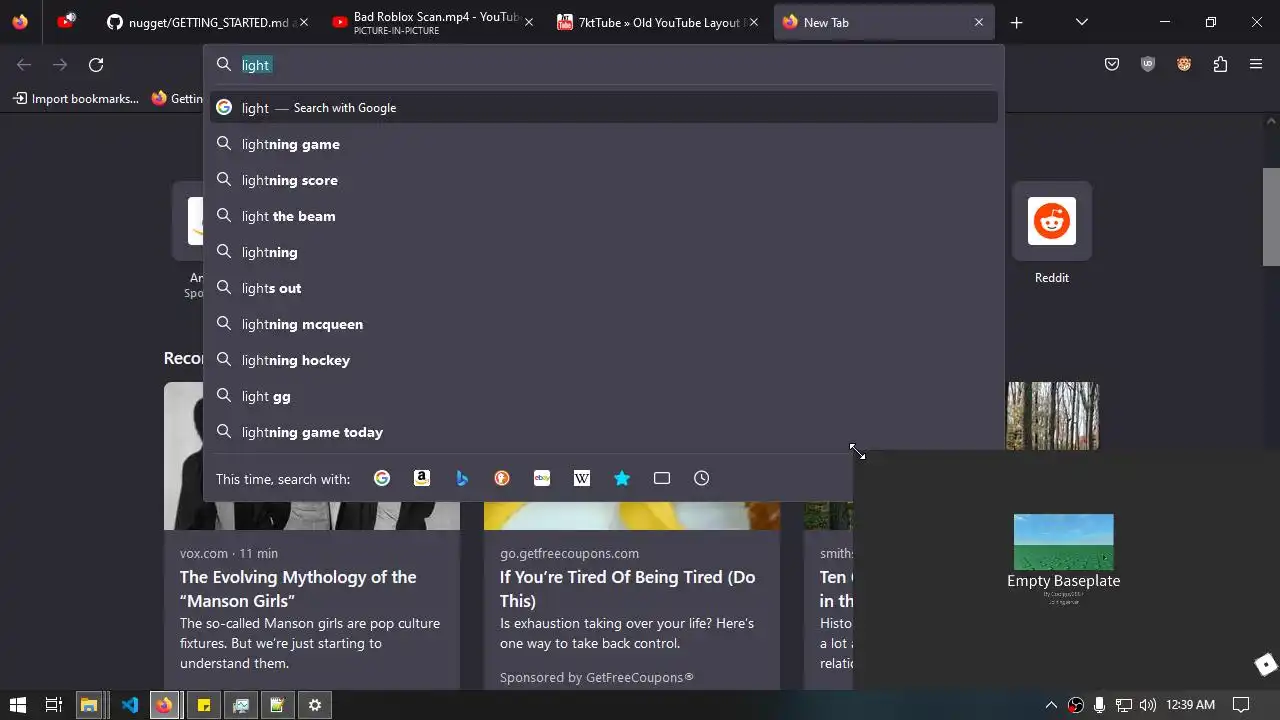Search with Google icon in one-off bar
The height and width of the screenshot is (720, 1280).
[382, 478]
